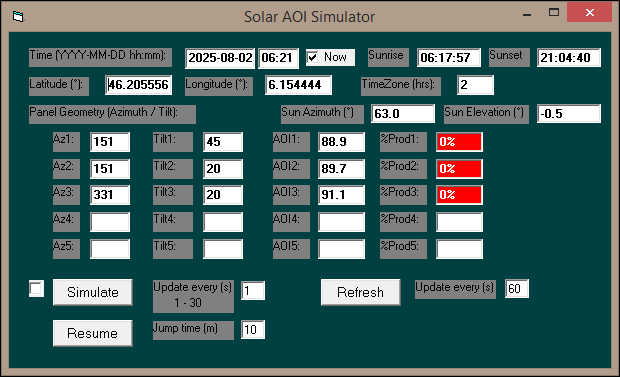
Task: Click the TimeZone input field
Action: [475, 85]
